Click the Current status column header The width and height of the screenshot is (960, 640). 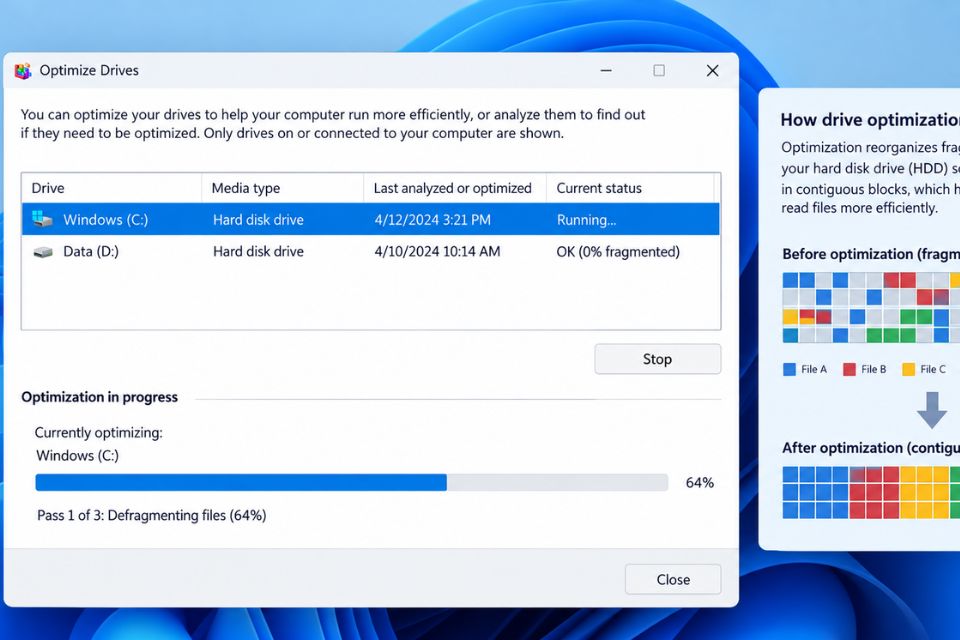[x=630, y=188]
